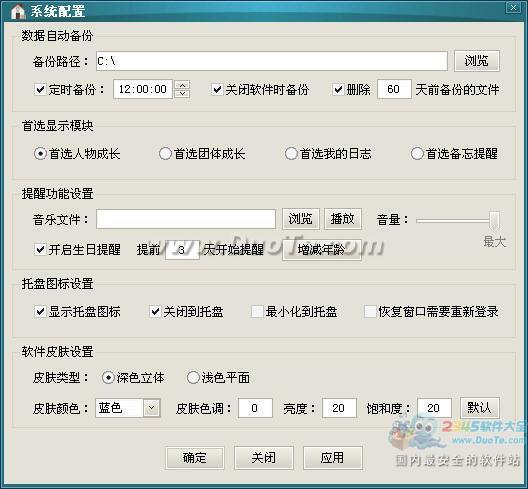Screen dimensions: 528x489
Task: Open the 增减年龄 button
Action: 322,250
